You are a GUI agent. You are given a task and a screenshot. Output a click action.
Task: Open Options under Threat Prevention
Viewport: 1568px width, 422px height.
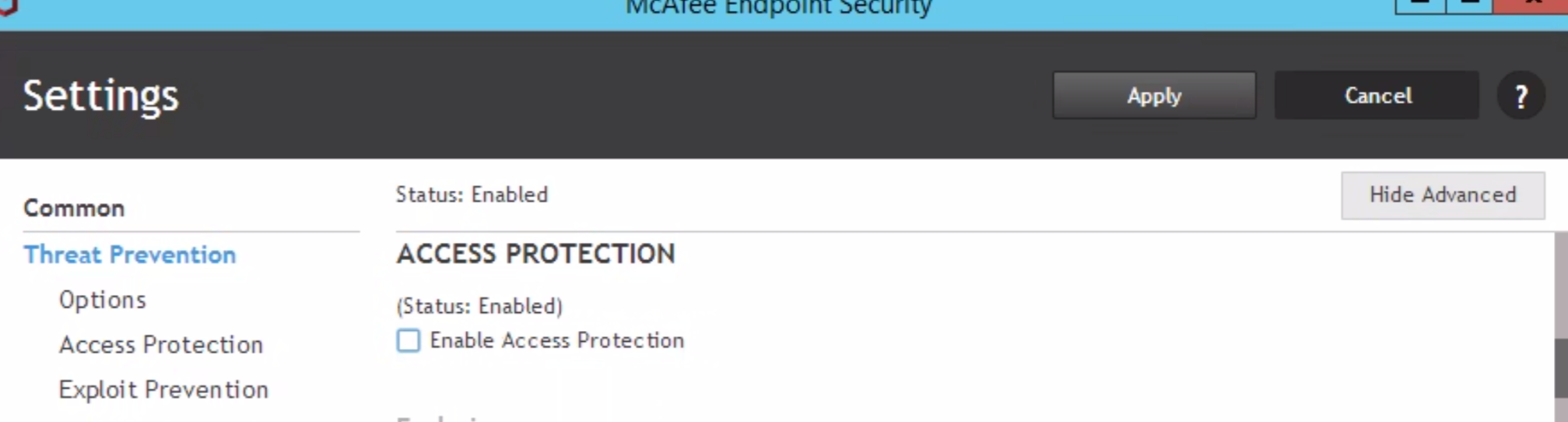tap(103, 300)
